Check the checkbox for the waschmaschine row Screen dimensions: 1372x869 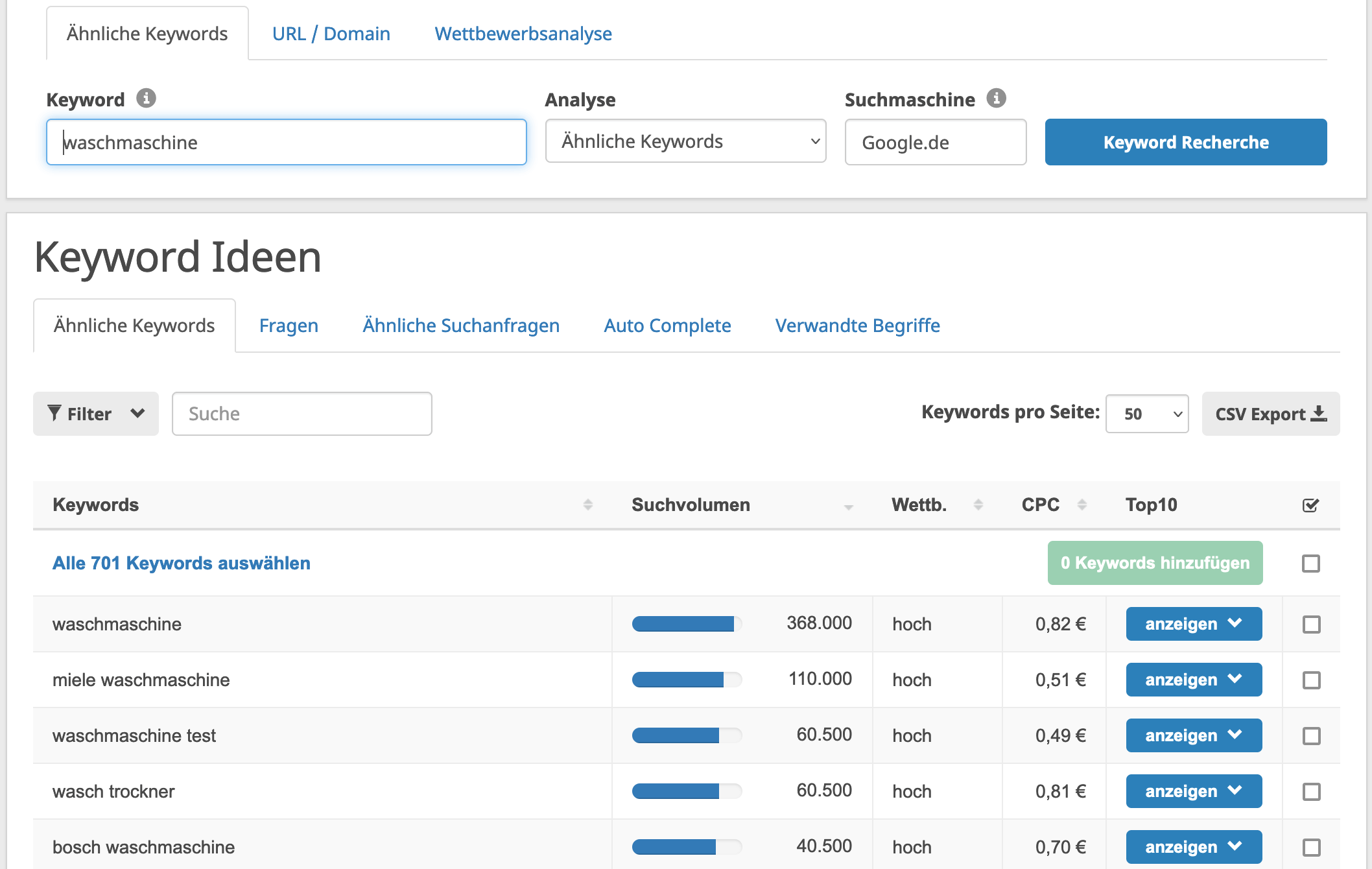[x=1311, y=624]
